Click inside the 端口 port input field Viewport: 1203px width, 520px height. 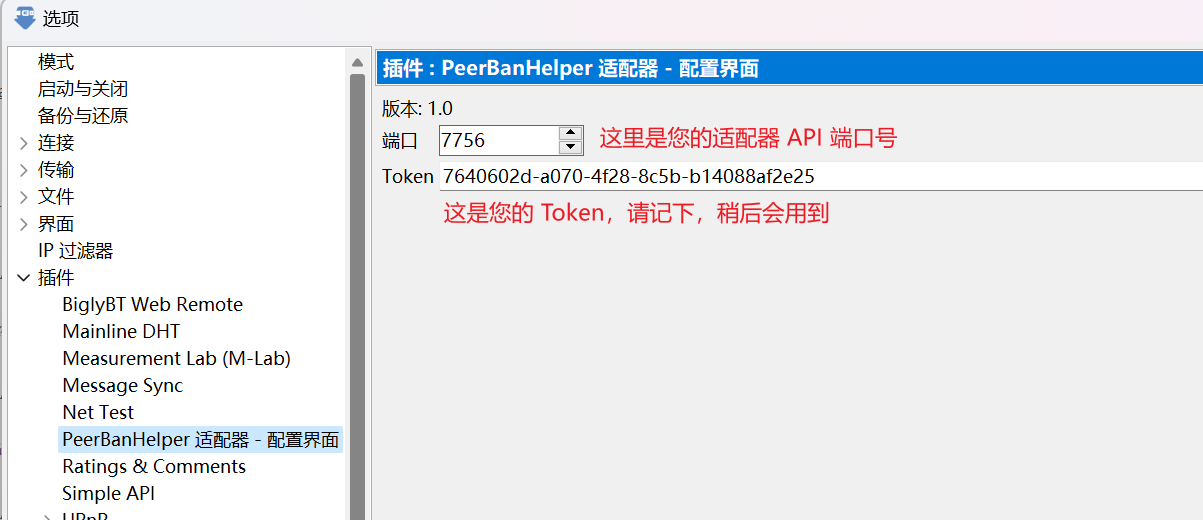pos(497,140)
